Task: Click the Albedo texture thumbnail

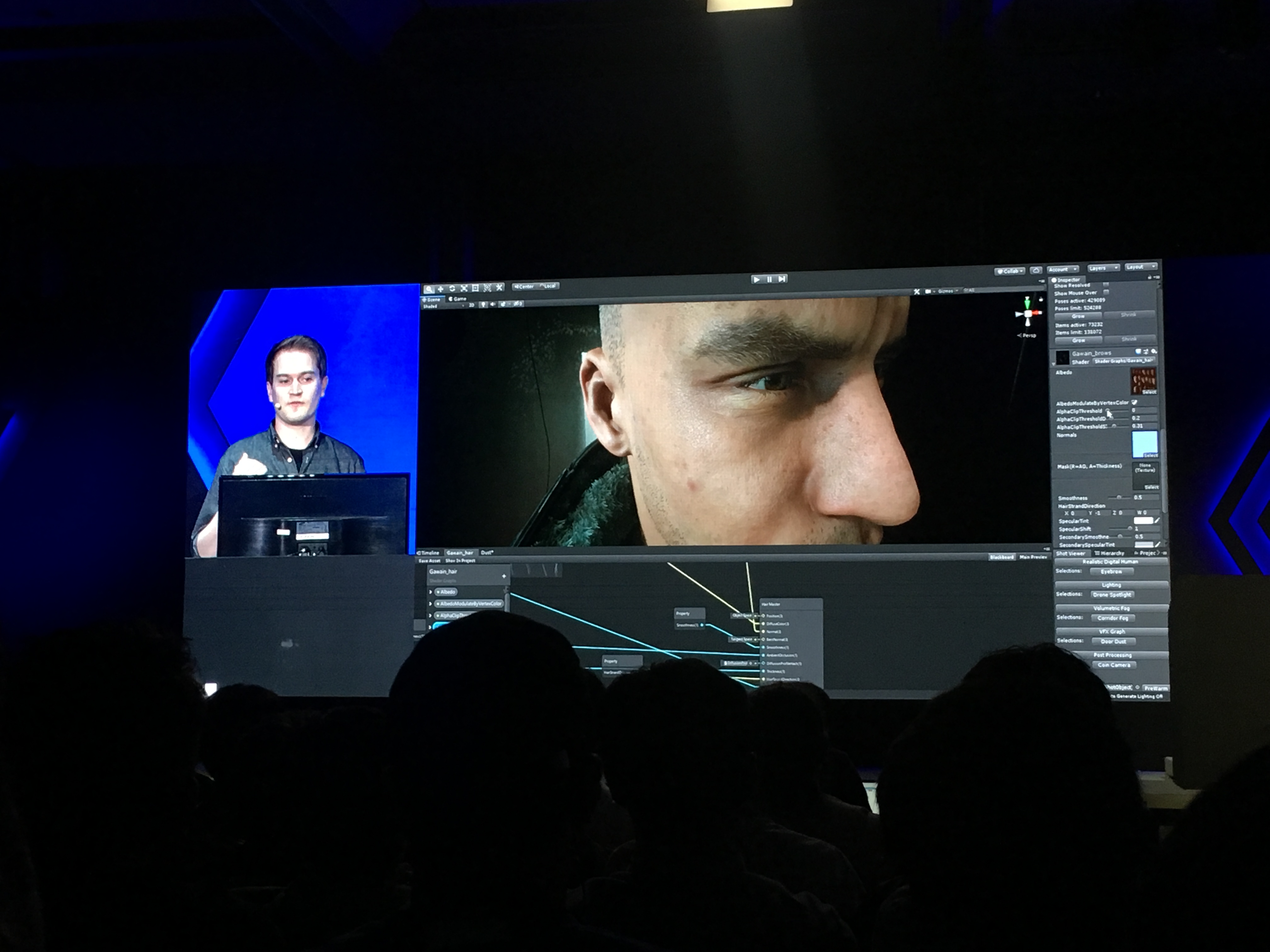Action: 1143,381
